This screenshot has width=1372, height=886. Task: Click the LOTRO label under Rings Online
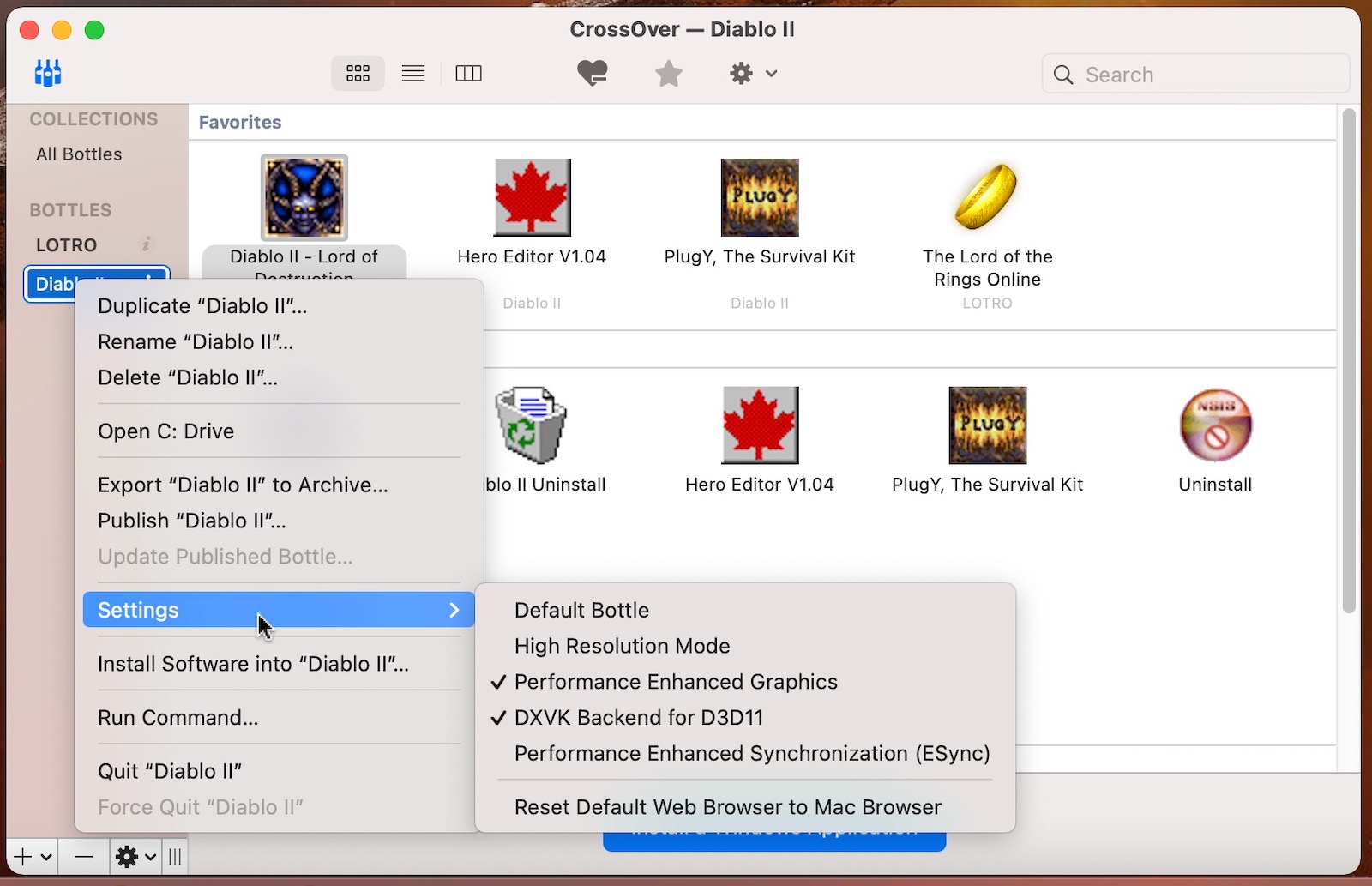(x=987, y=304)
